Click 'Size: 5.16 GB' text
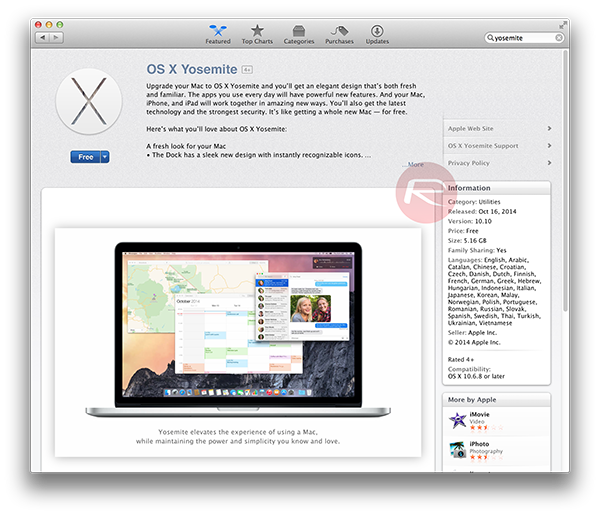 pos(467,241)
